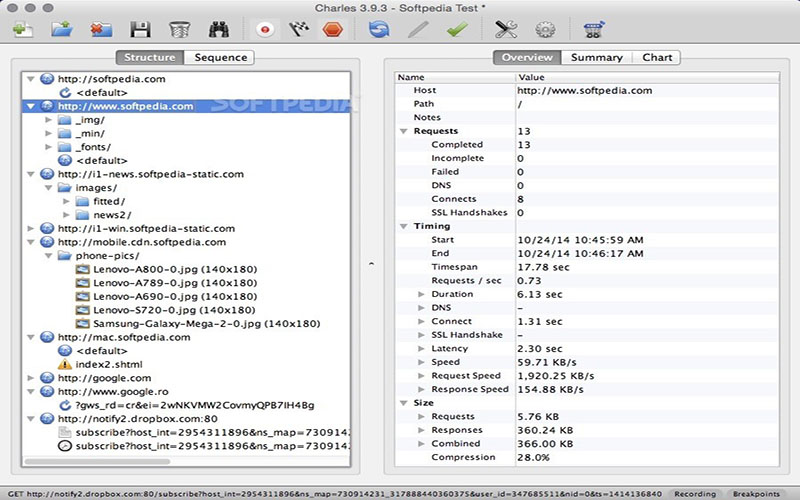Viewport: 800px width, 500px height.
Task: Click the split pane divider arrow handle
Action: tap(371, 264)
